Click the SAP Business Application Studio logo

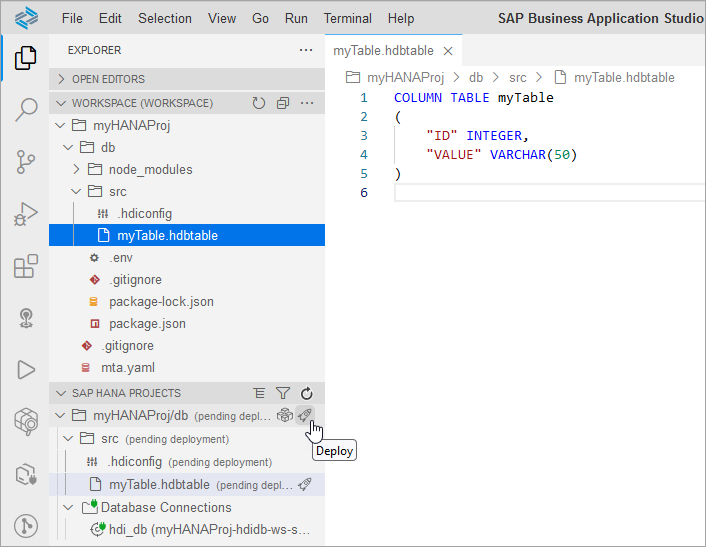[26, 18]
